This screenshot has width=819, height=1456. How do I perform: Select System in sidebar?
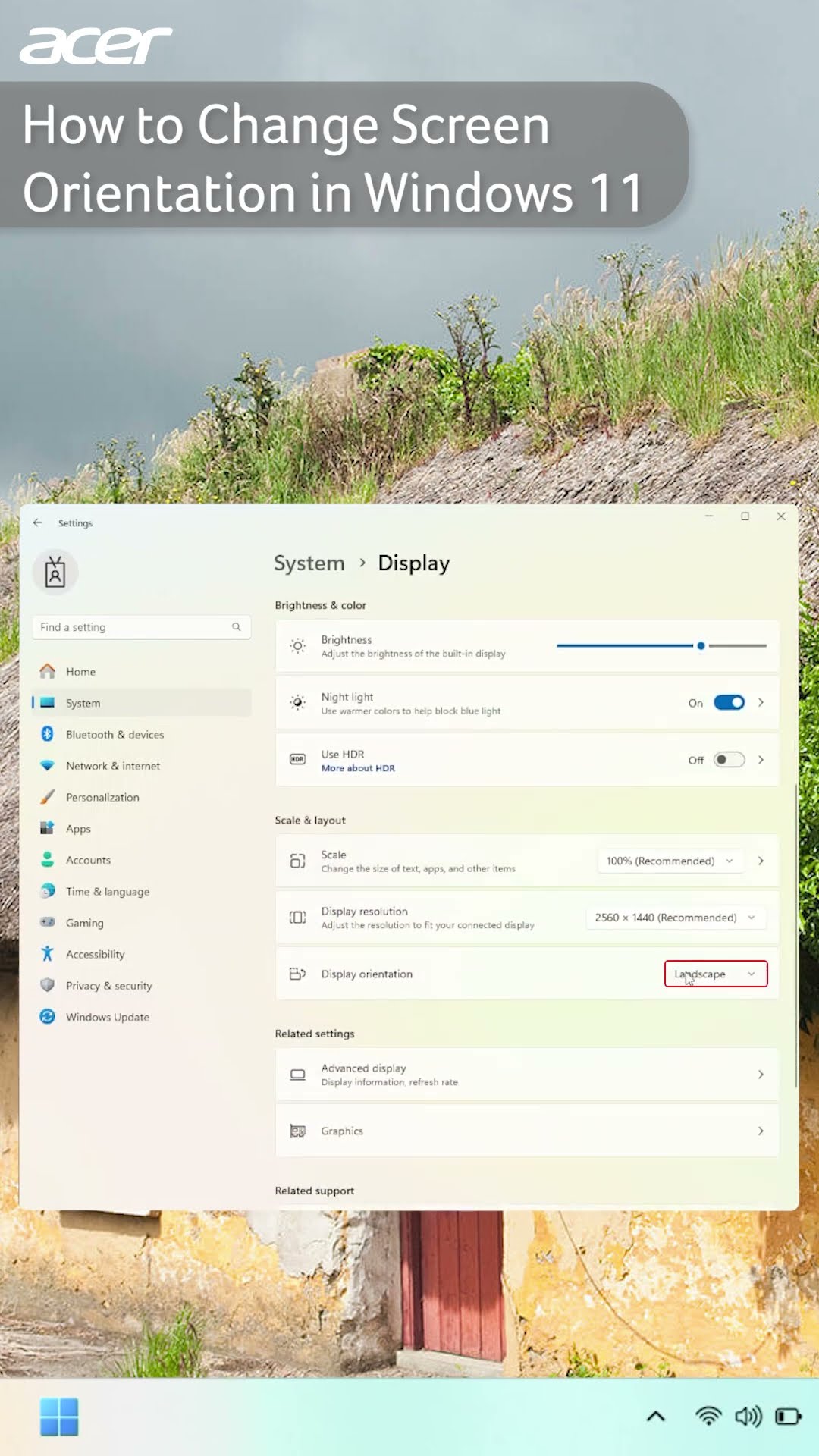142,703
